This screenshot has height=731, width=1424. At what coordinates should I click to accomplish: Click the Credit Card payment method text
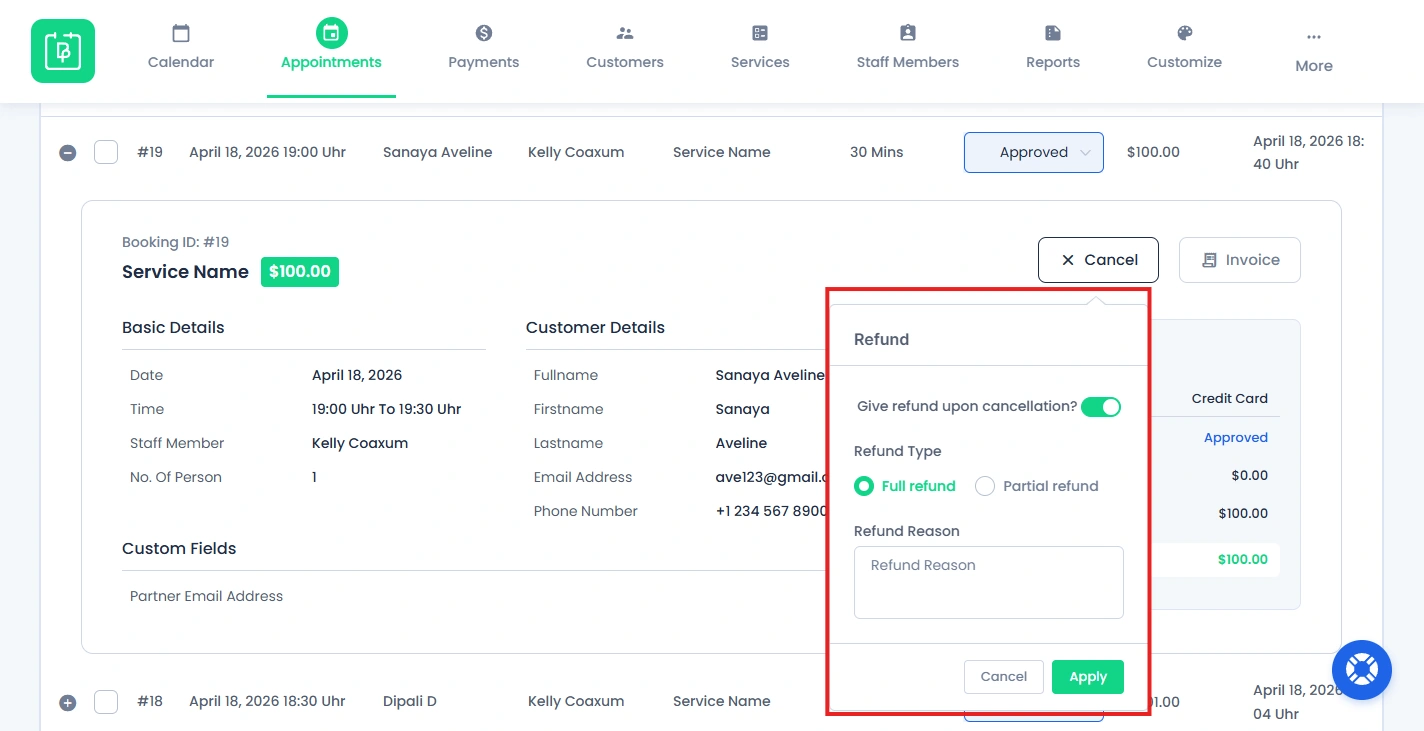1230,398
